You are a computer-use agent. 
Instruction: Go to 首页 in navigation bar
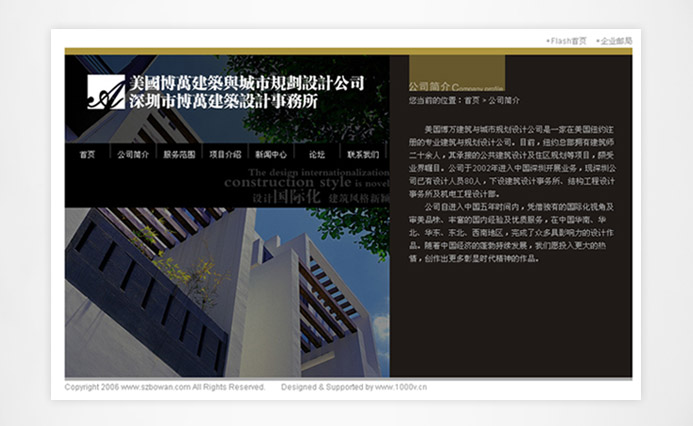tap(87, 155)
